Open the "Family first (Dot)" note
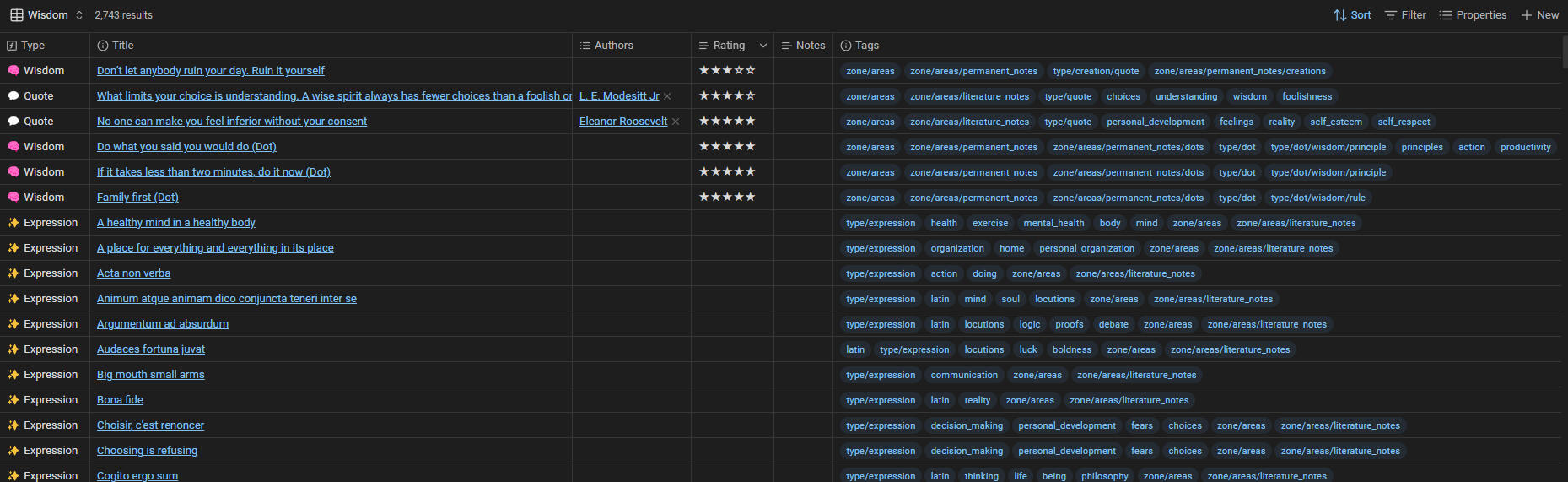1568x482 pixels. (x=137, y=198)
